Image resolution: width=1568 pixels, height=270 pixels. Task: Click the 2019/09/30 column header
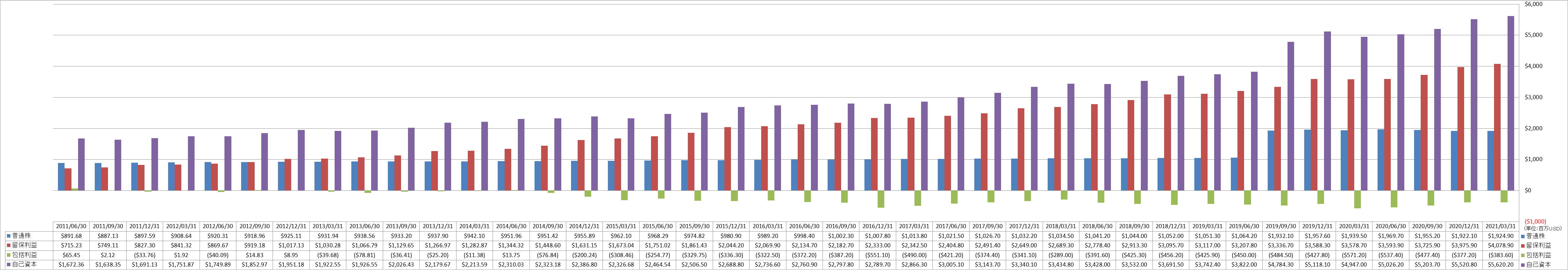click(x=1280, y=226)
